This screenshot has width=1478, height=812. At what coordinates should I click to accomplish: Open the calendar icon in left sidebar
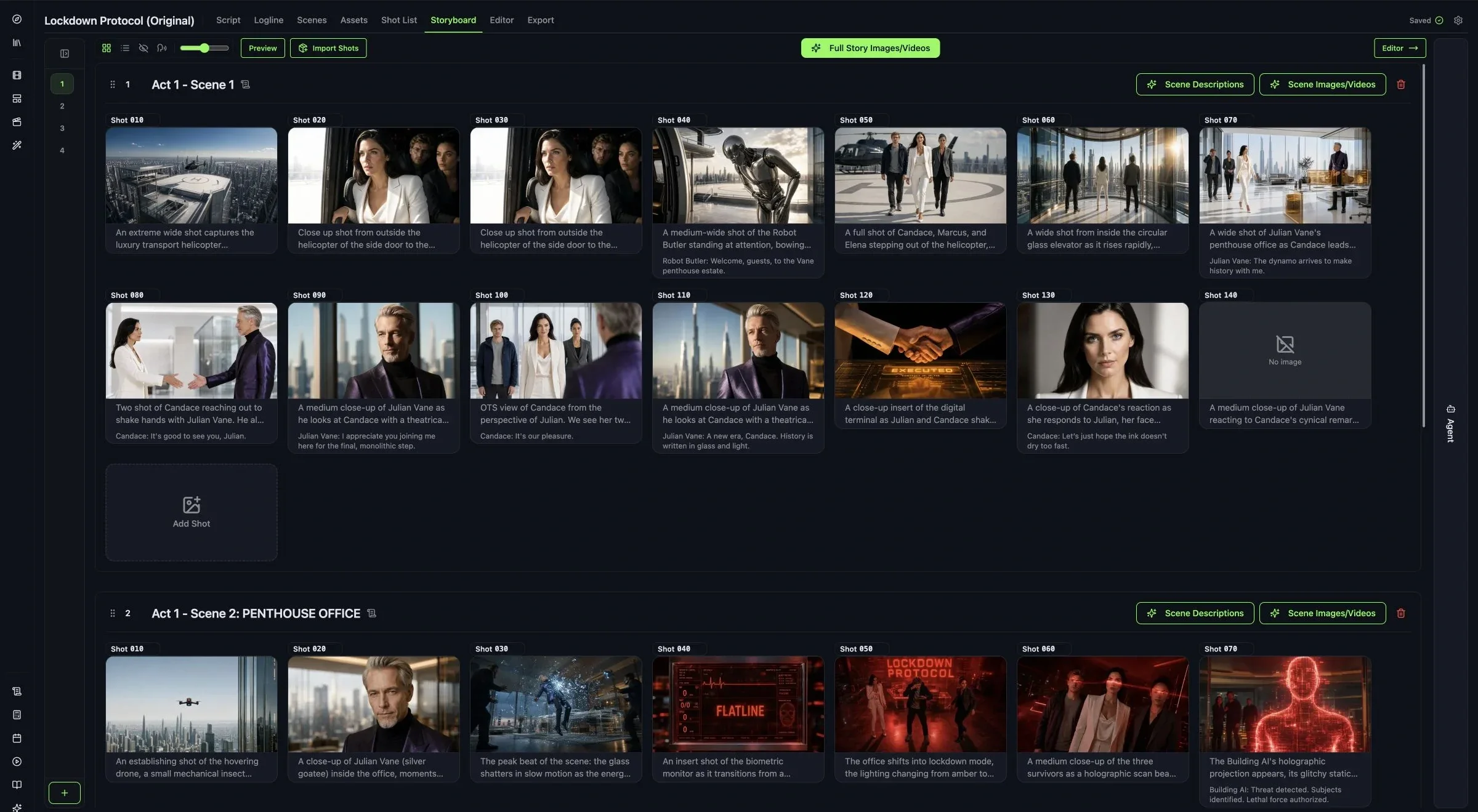click(x=17, y=738)
